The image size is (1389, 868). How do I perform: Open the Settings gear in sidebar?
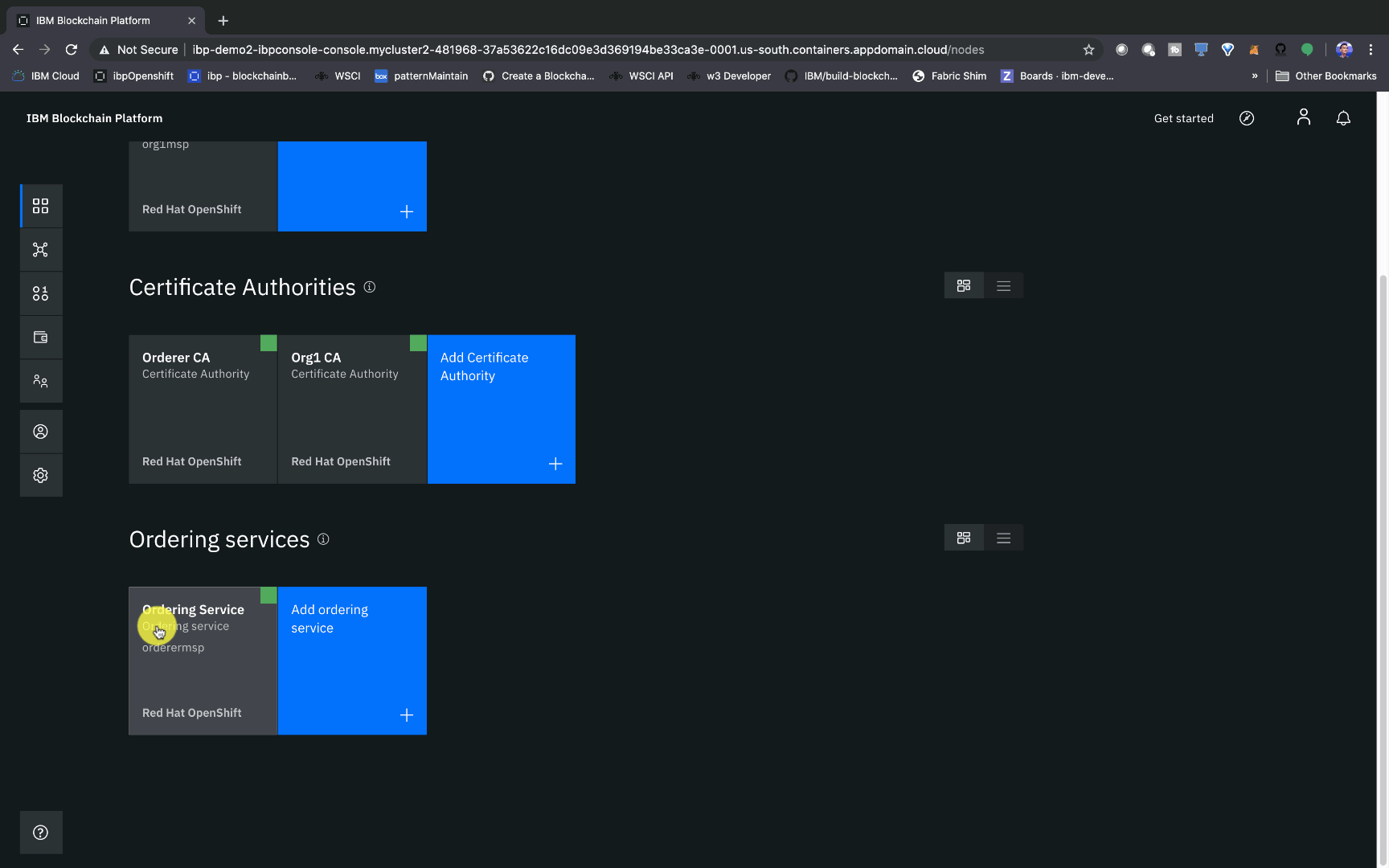(40, 475)
